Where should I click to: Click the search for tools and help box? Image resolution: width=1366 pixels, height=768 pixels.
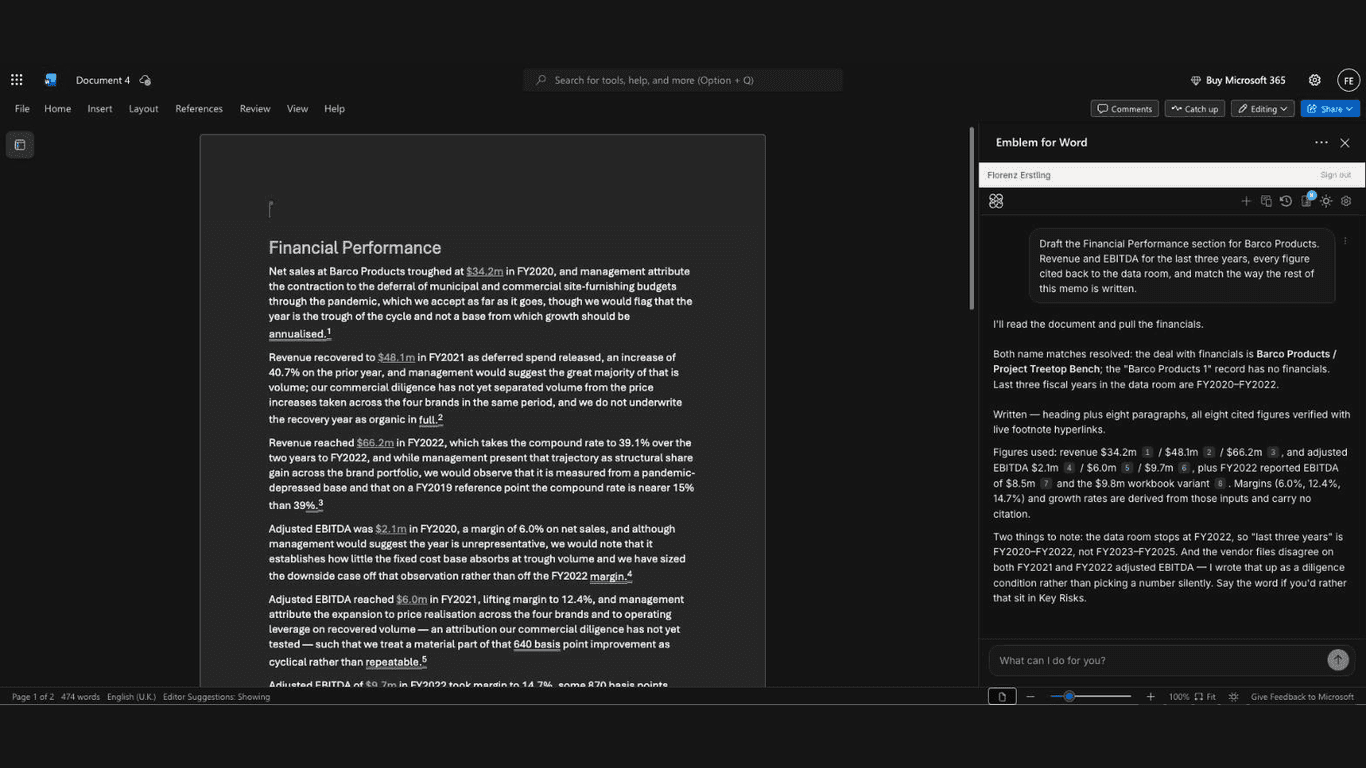[683, 80]
